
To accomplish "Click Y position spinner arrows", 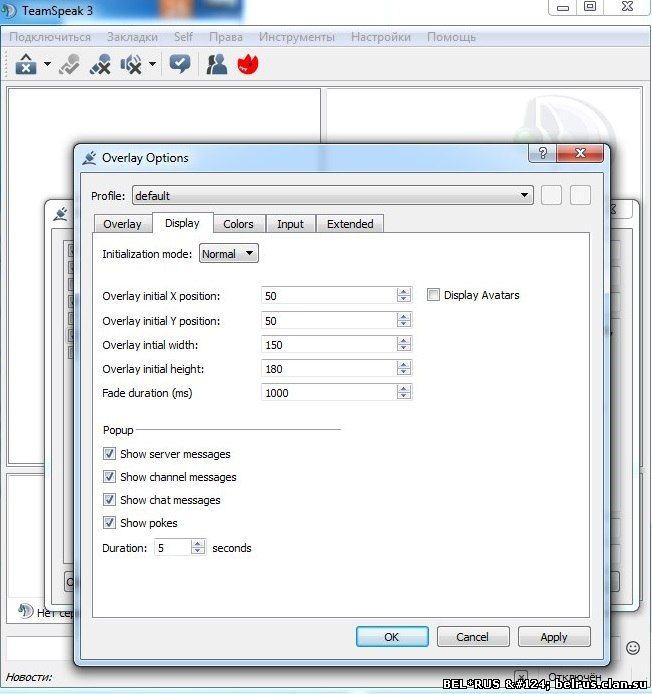I will pyautogui.click(x=404, y=320).
